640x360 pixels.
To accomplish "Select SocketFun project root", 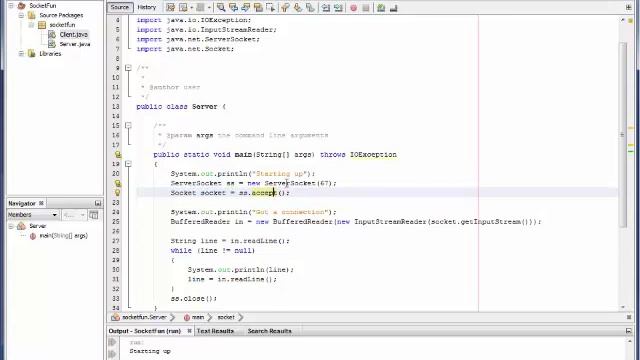I will coord(42,6).
